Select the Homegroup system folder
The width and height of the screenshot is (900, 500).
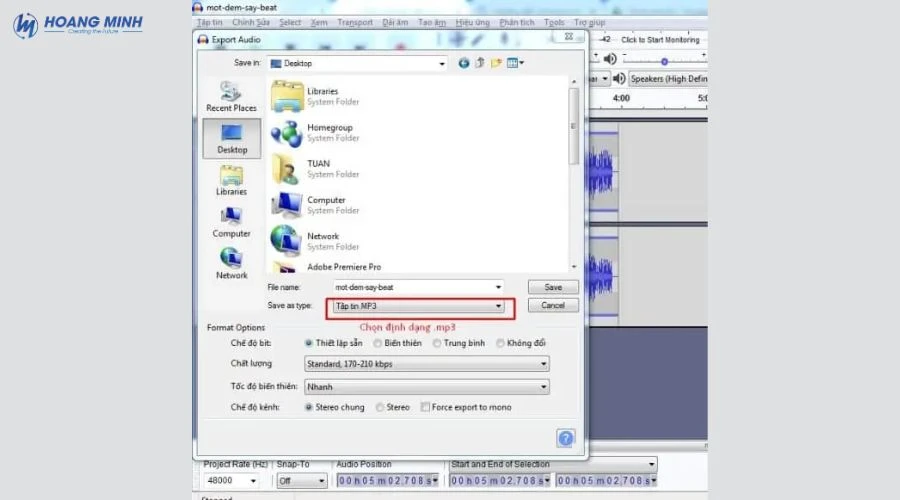click(316, 133)
